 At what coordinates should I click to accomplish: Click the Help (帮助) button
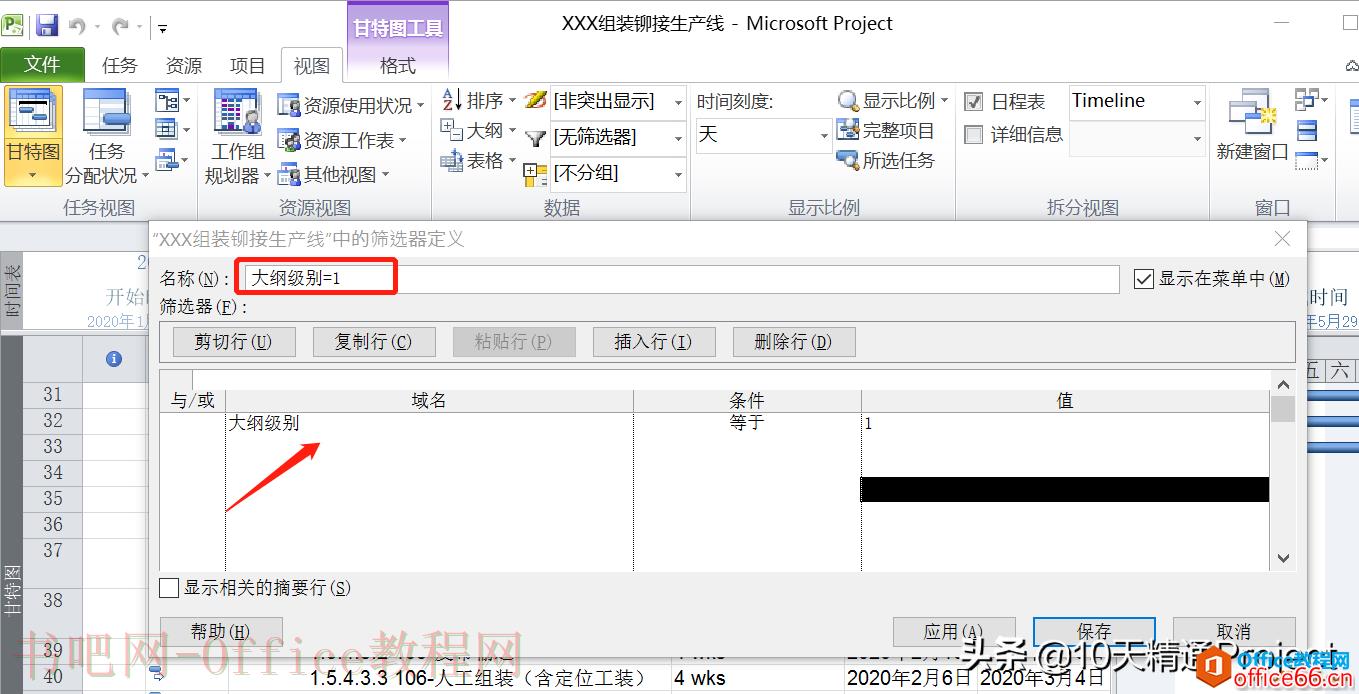click(221, 632)
